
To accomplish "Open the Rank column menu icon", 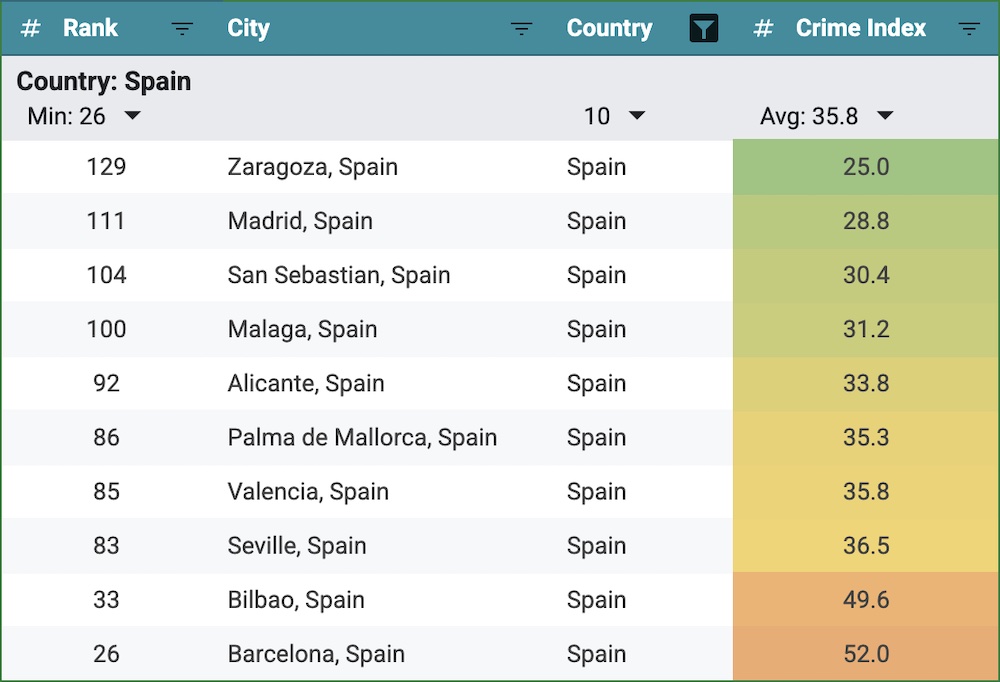I will coord(182,29).
